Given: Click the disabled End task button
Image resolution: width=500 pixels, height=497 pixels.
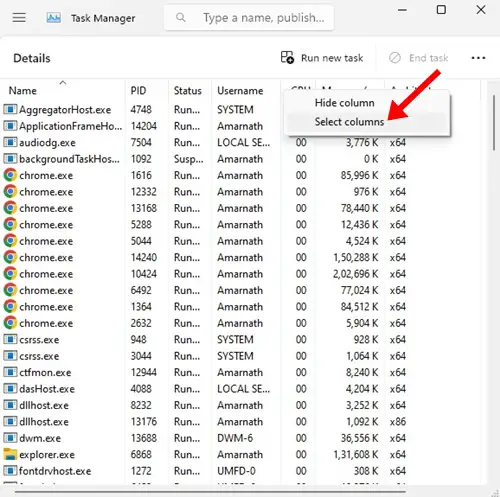Looking at the screenshot, I should coord(418,58).
